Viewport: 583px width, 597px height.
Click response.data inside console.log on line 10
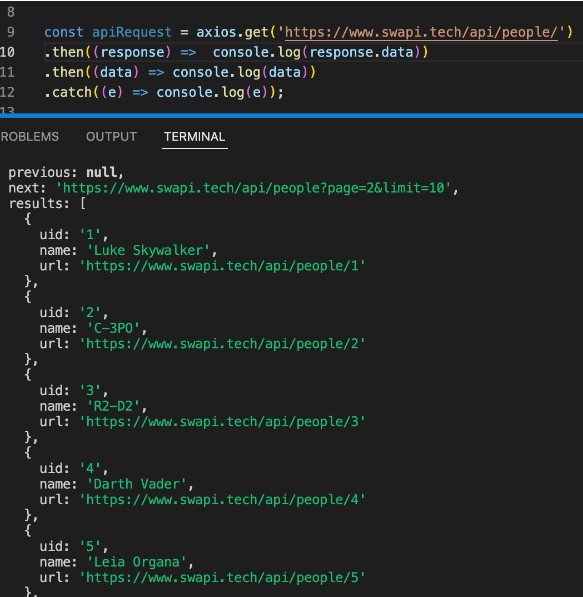pyautogui.click(x=361, y=52)
